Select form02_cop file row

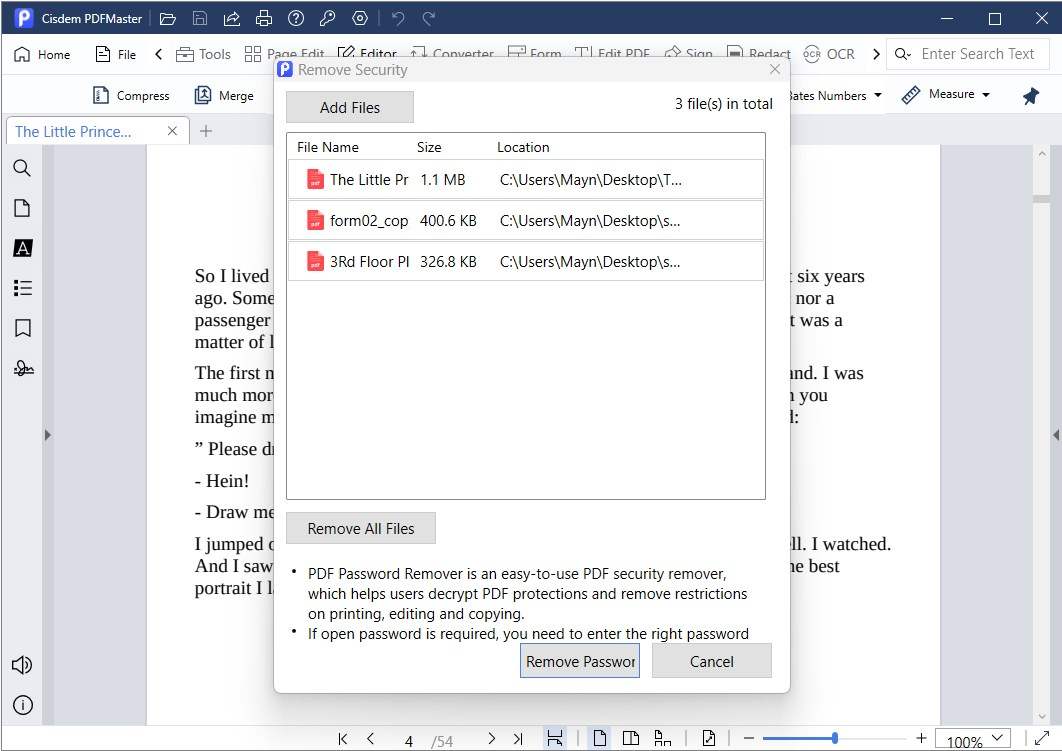tap(526, 221)
